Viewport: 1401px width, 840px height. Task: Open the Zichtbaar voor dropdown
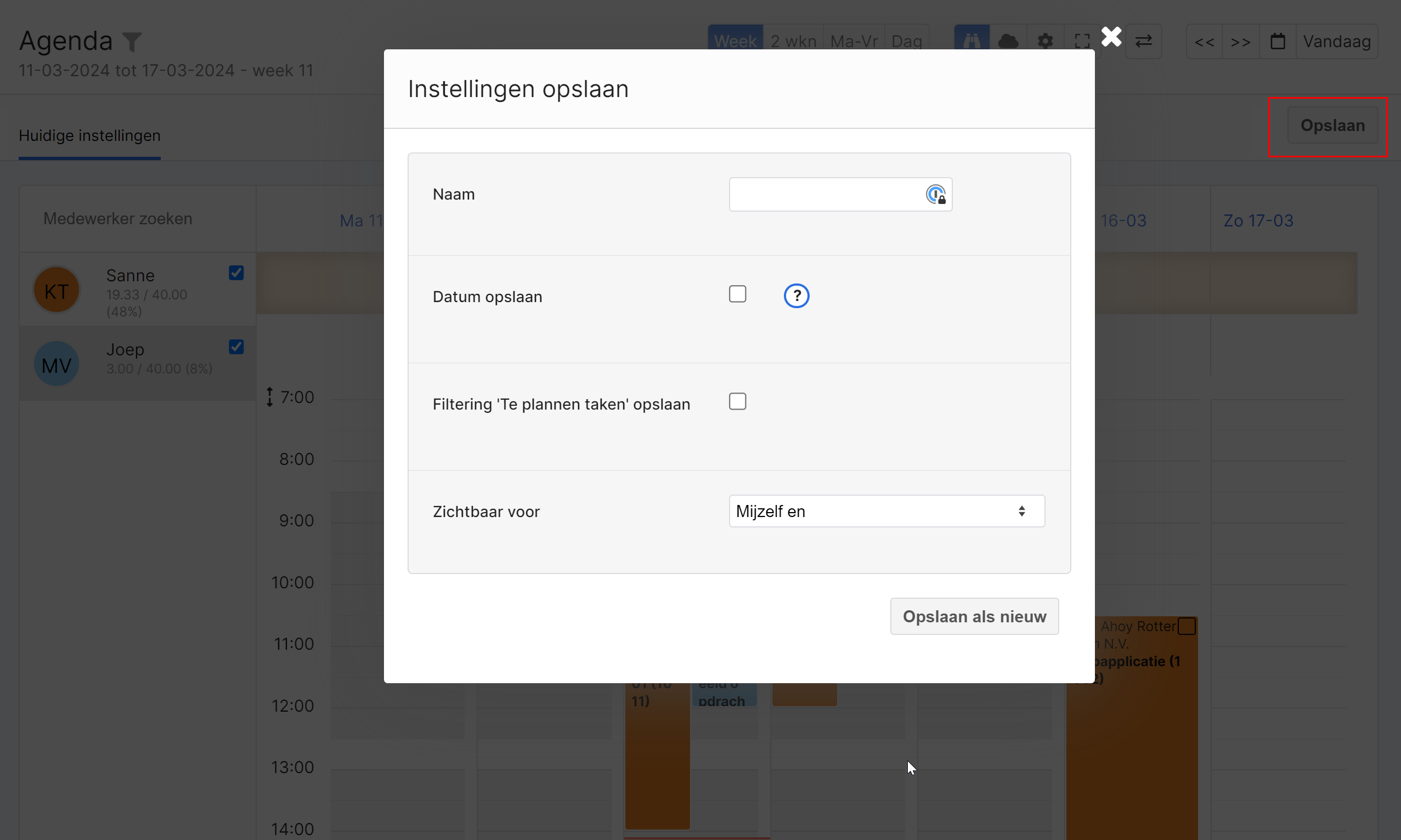coord(887,511)
